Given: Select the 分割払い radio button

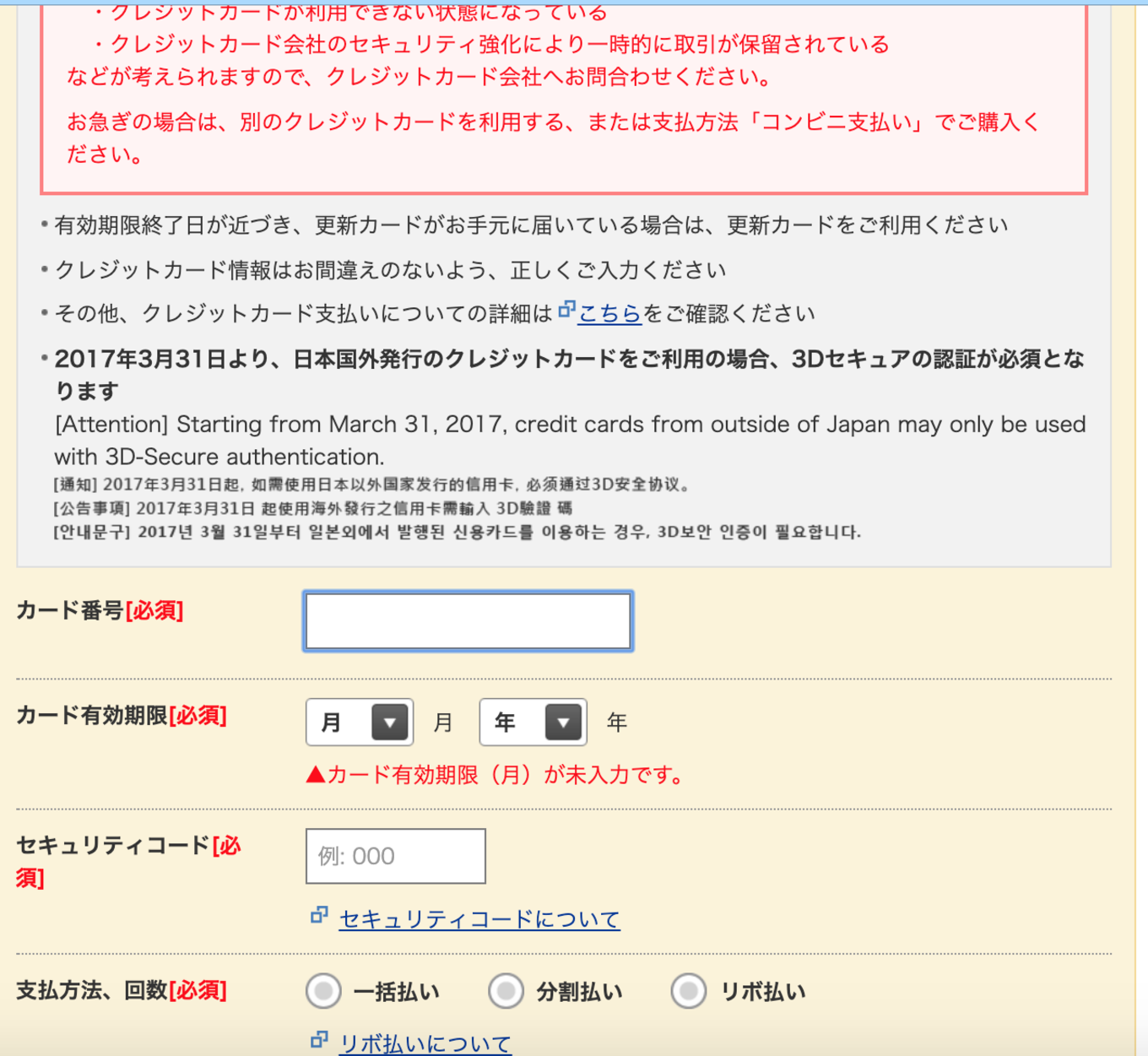Looking at the screenshot, I should pyautogui.click(x=506, y=991).
